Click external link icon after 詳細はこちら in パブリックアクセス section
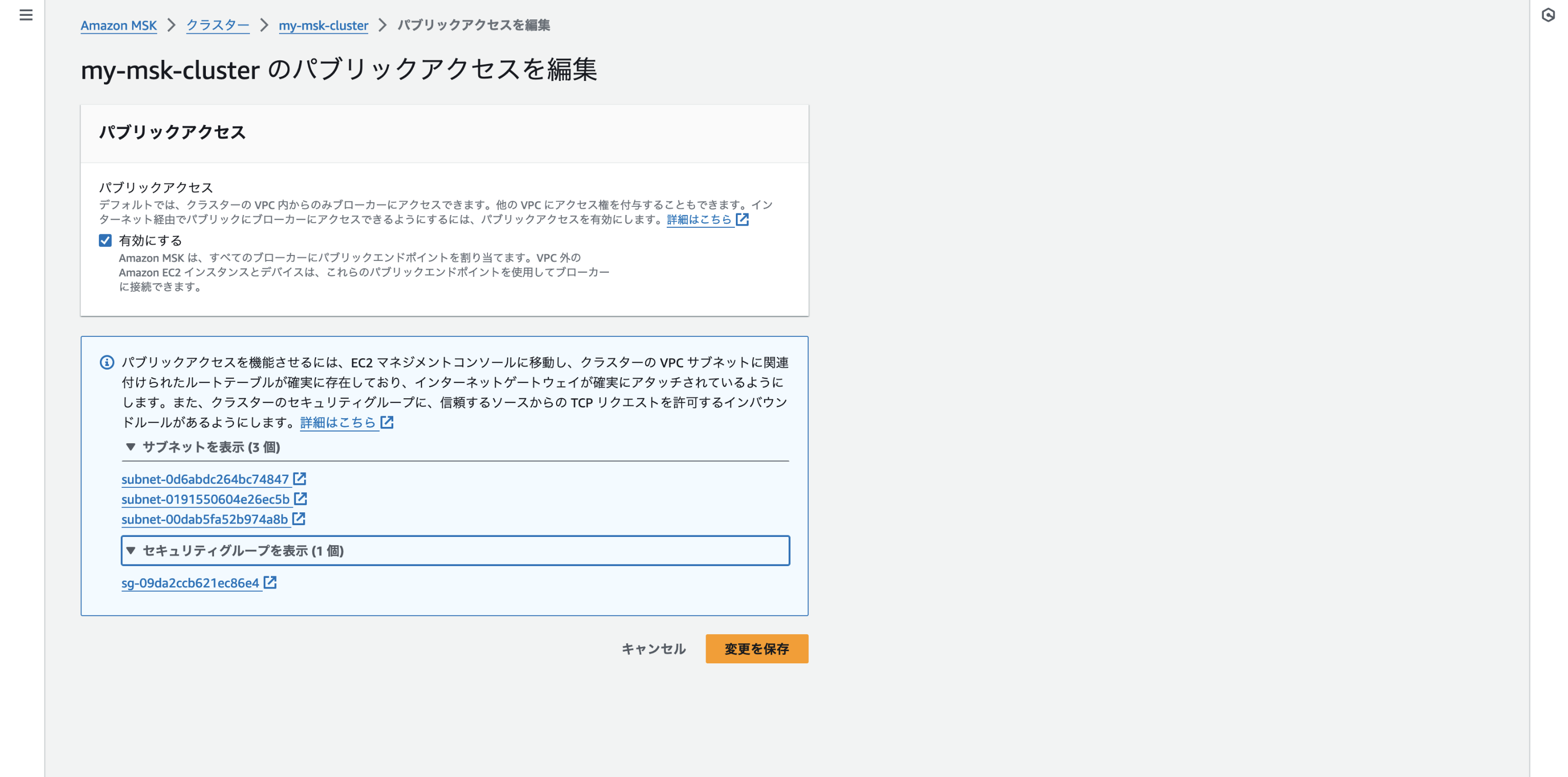The width and height of the screenshot is (1568, 777). [x=743, y=220]
